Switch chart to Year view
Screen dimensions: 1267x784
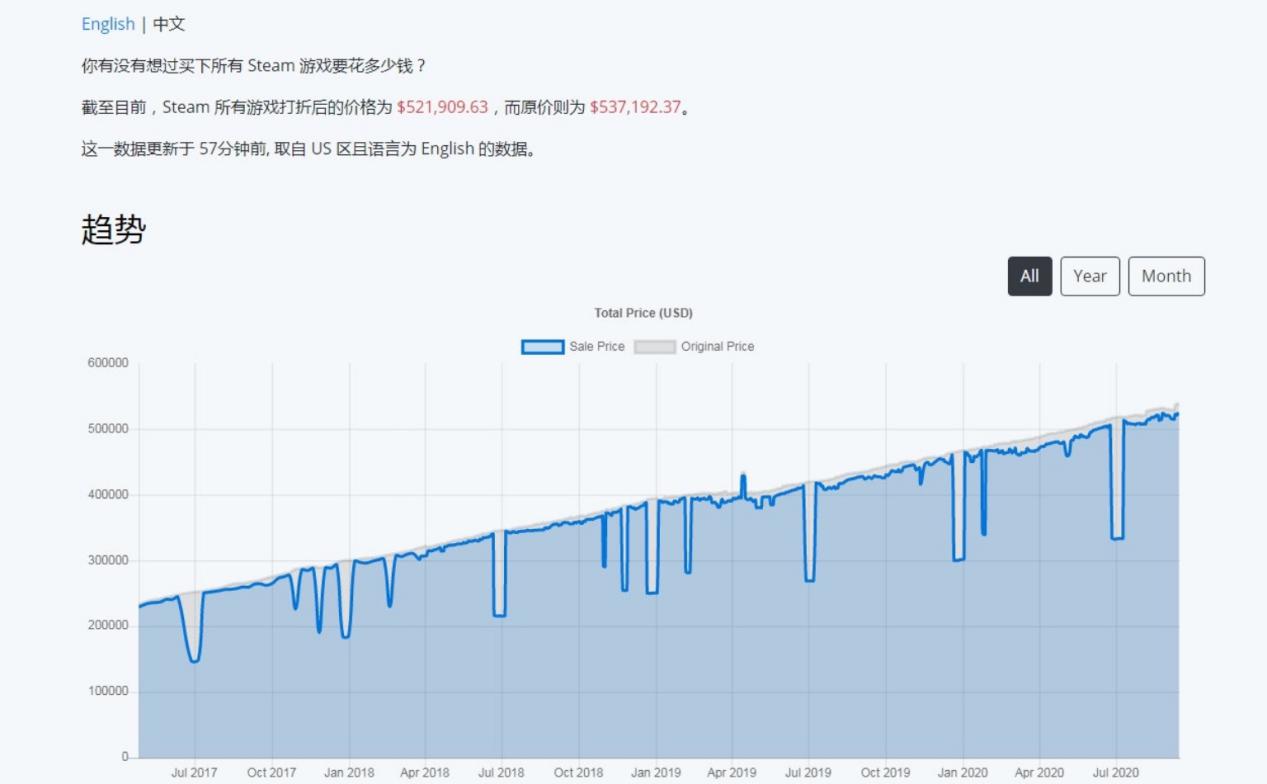tap(1089, 276)
